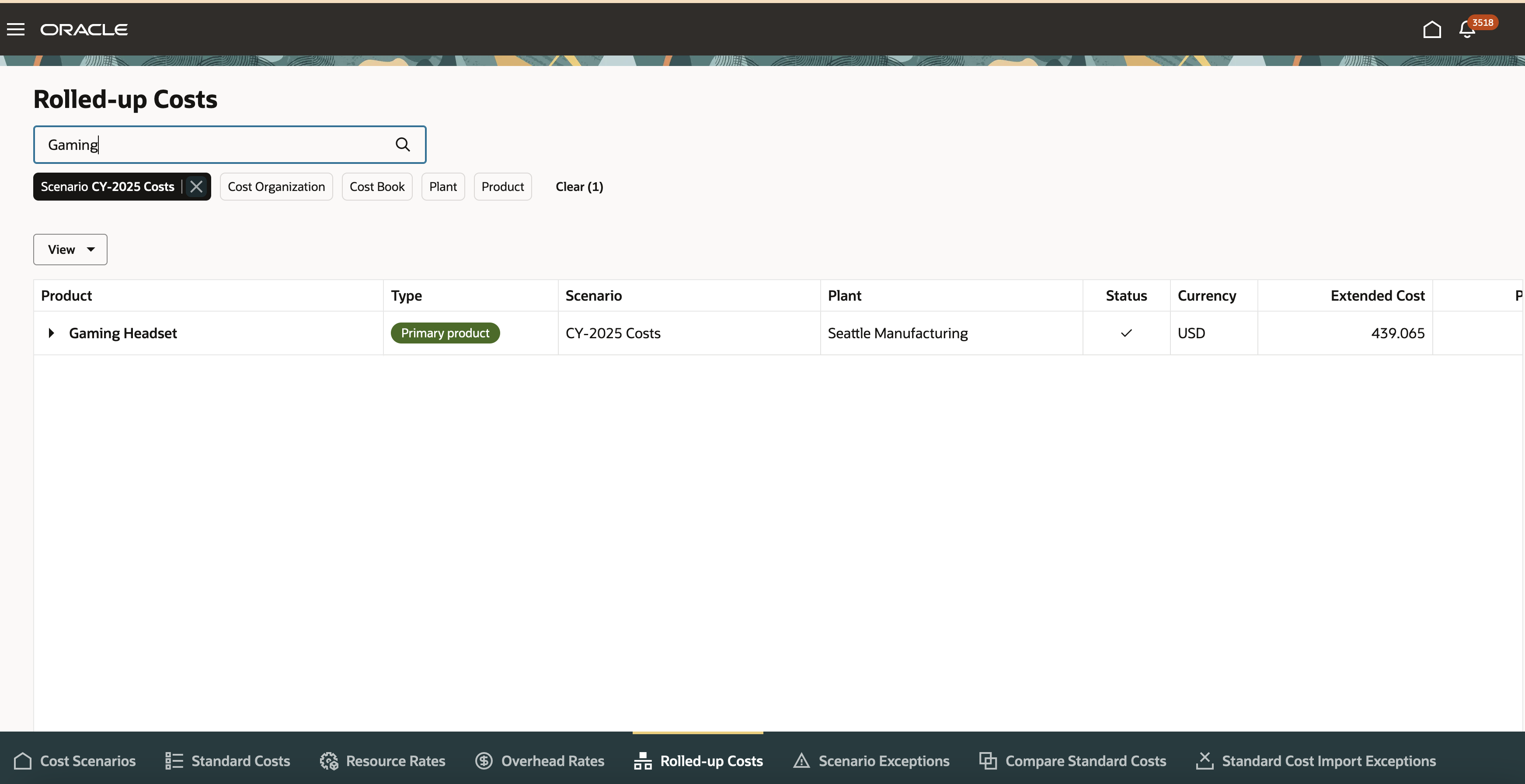The width and height of the screenshot is (1525, 784).
Task: Open the Cost Organization filter chip
Action: (x=276, y=187)
